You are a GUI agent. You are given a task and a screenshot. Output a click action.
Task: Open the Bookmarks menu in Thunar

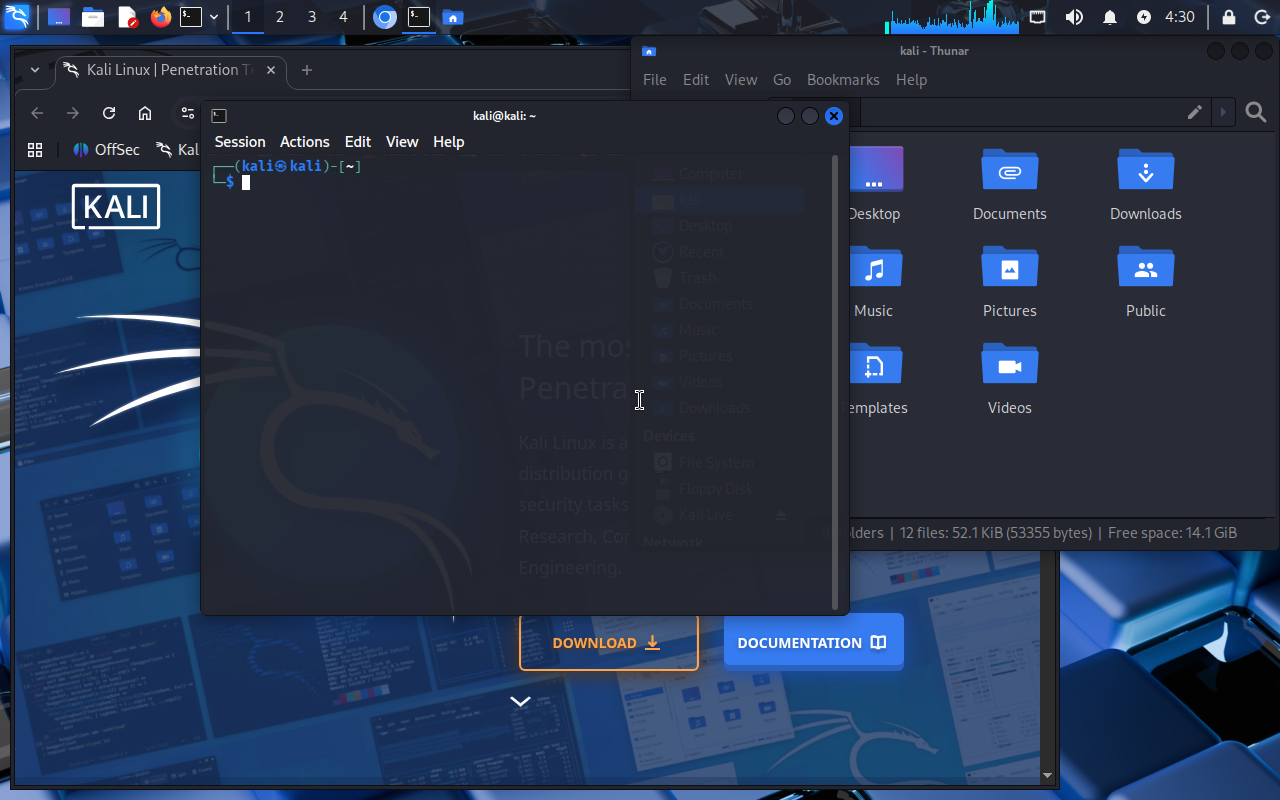pyautogui.click(x=843, y=80)
